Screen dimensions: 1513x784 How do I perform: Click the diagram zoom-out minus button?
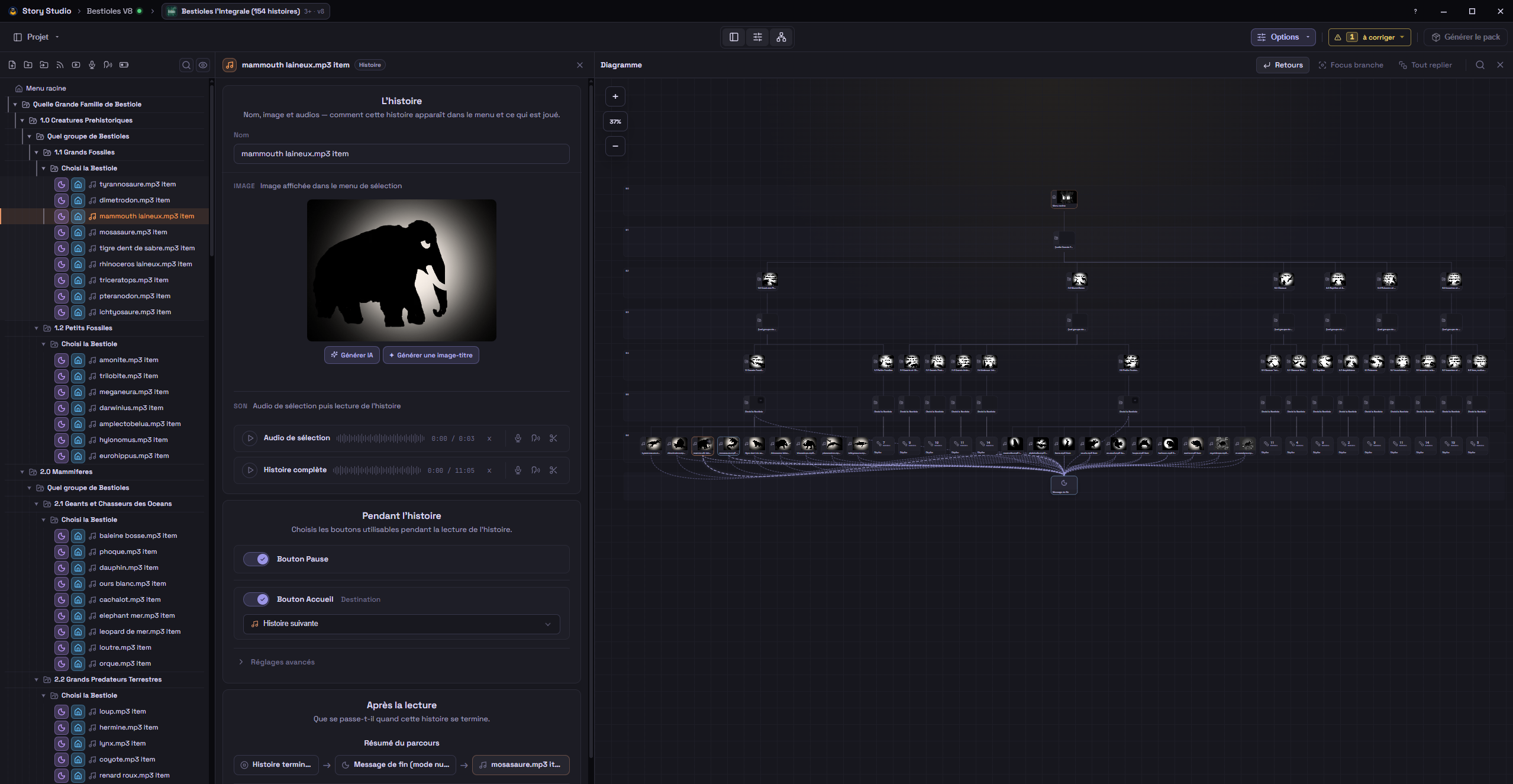click(615, 146)
